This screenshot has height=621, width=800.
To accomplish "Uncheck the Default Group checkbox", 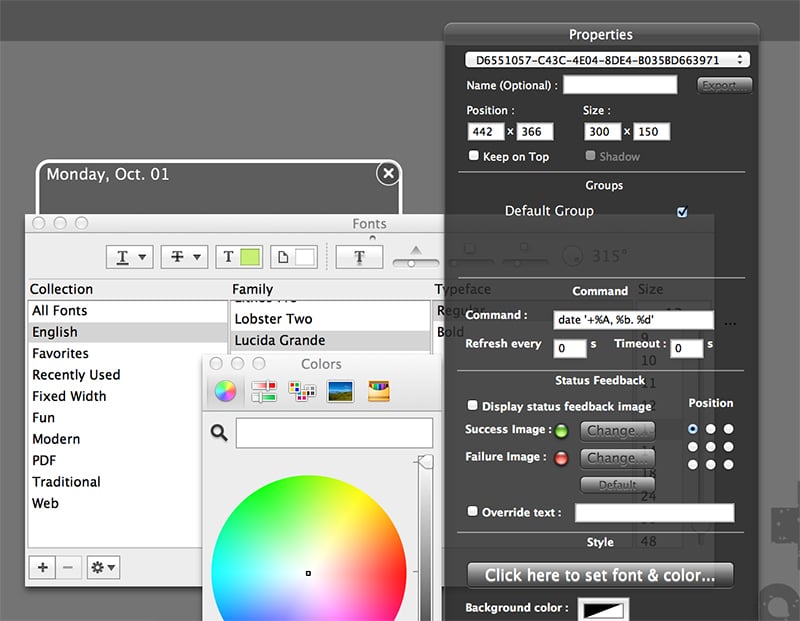I will [682, 211].
